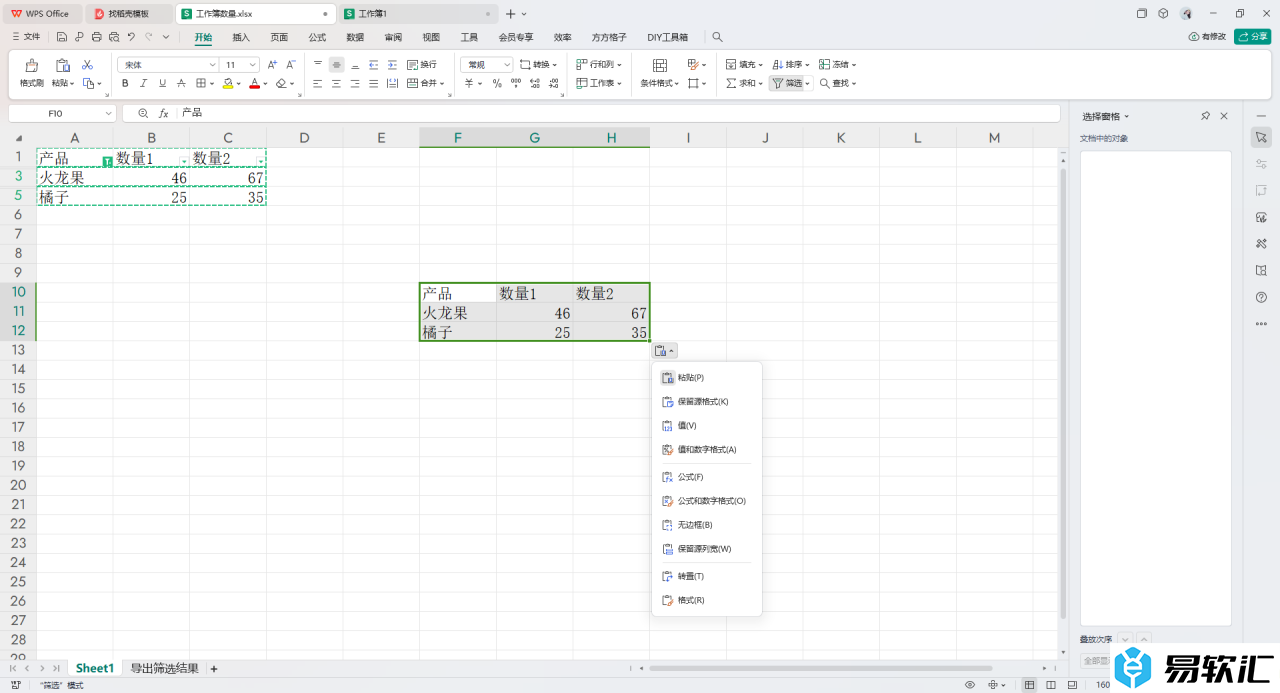The width and height of the screenshot is (1280, 693).
Task: Choose 值(V) paste option
Action: point(707,426)
